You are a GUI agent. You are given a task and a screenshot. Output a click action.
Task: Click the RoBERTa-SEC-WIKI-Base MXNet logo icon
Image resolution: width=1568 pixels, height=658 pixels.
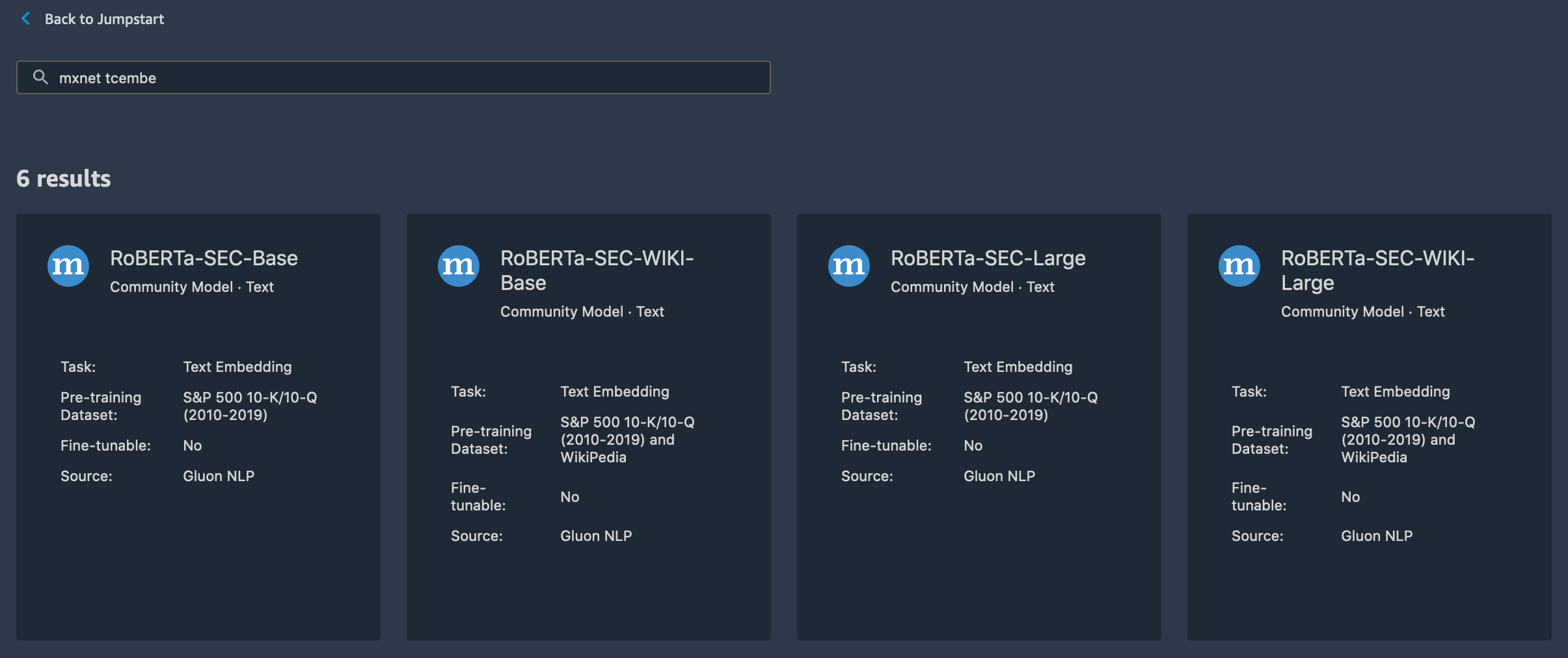tap(459, 266)
